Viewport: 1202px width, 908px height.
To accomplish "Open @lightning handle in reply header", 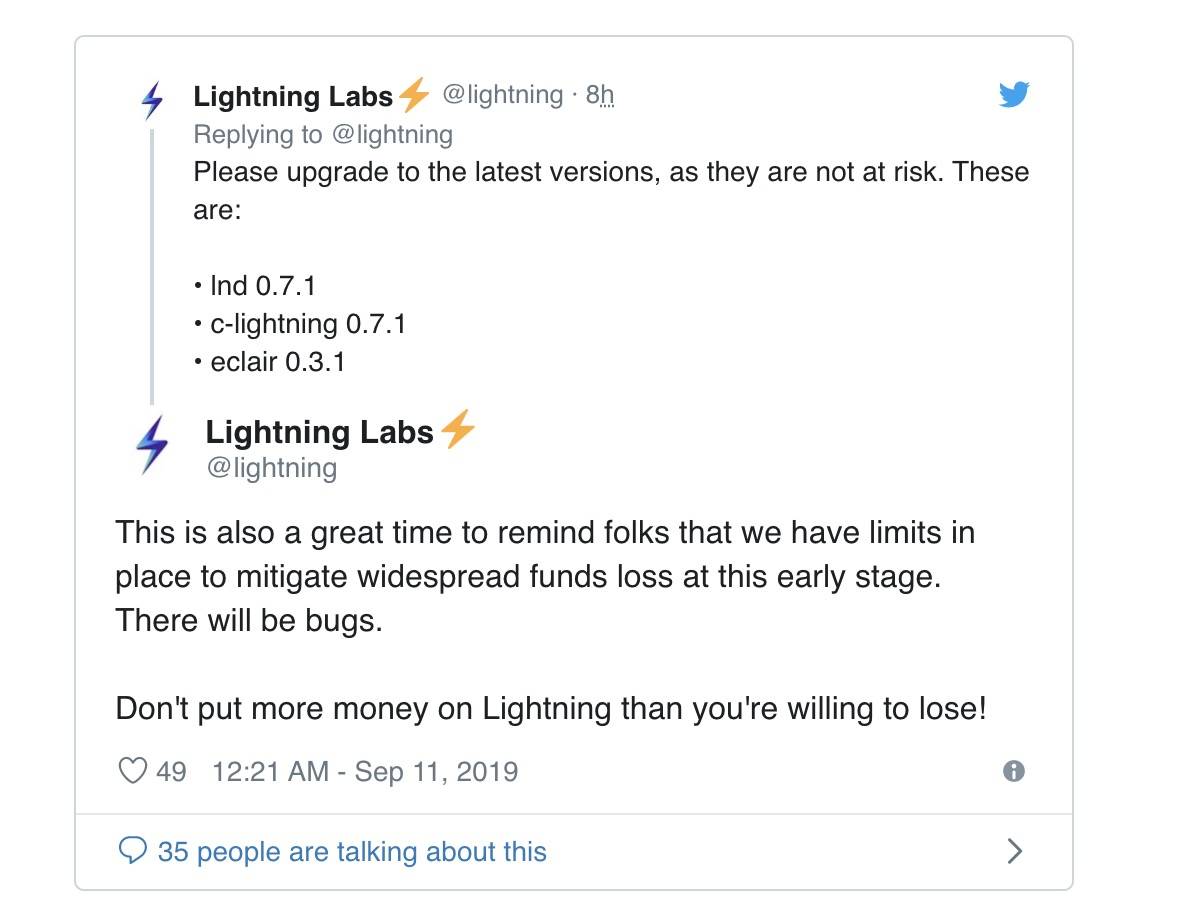I will (502, 95).
